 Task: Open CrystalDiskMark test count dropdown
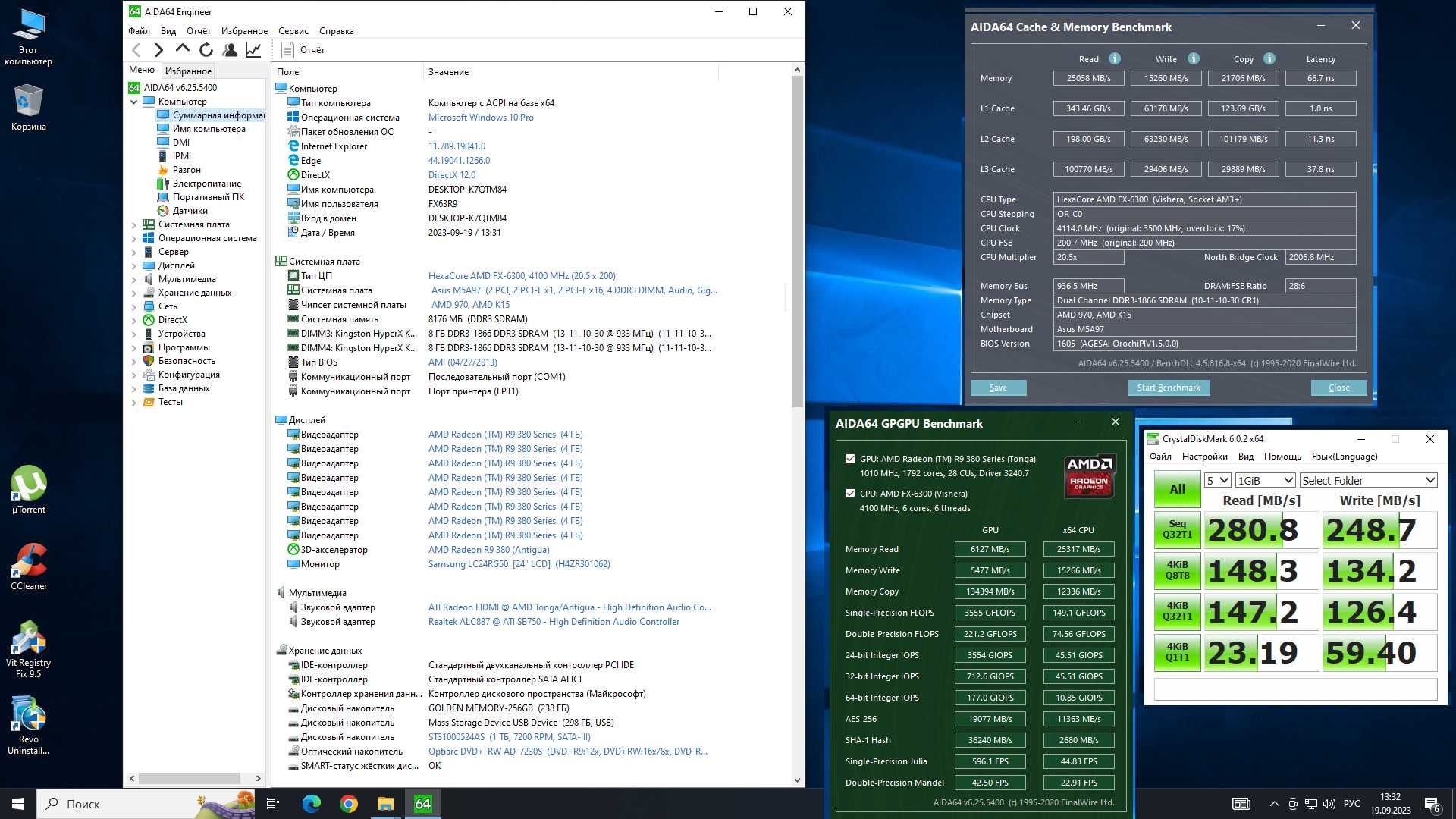coord(1217,481)
